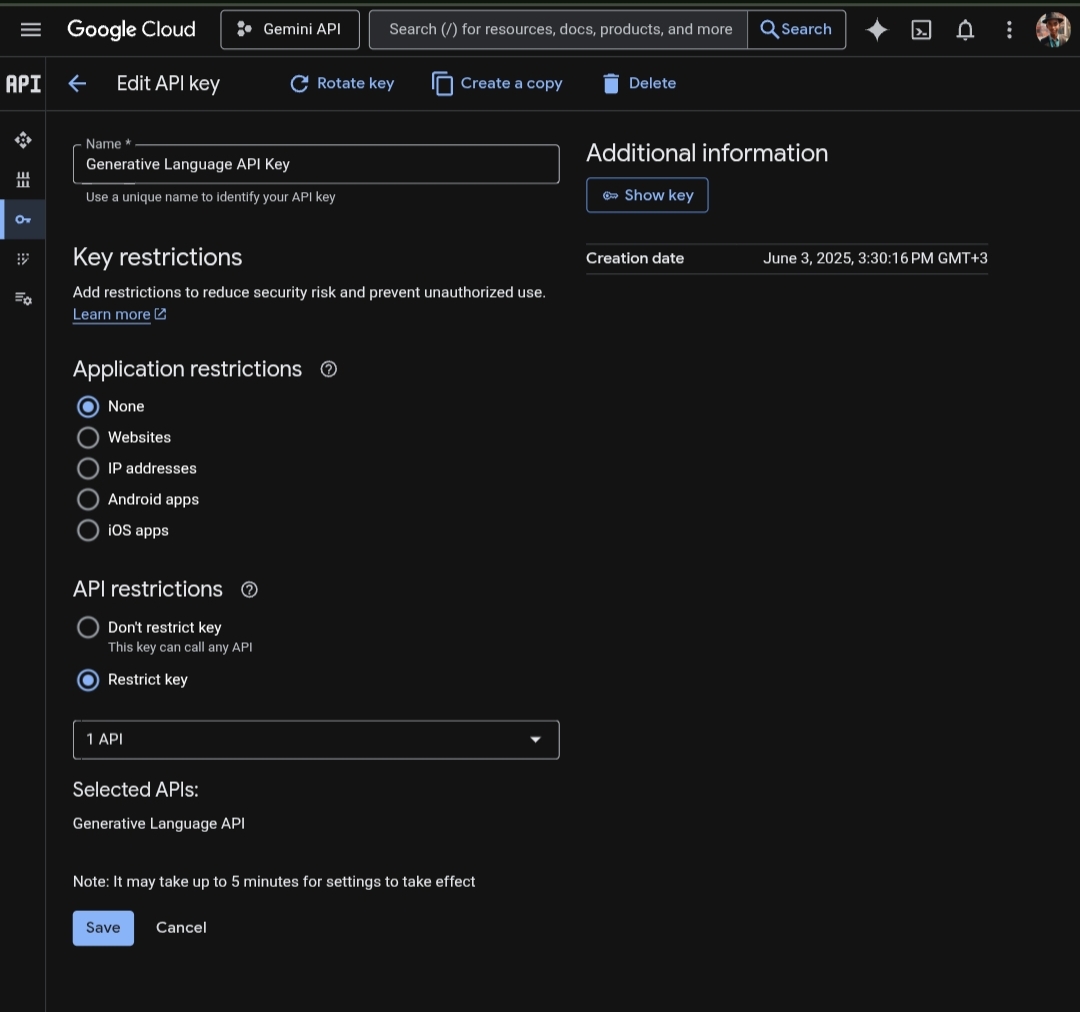This screenshot has height=1012, width=1080.
Task: Select the iOS apps restriction option
Action: (88, 530)
